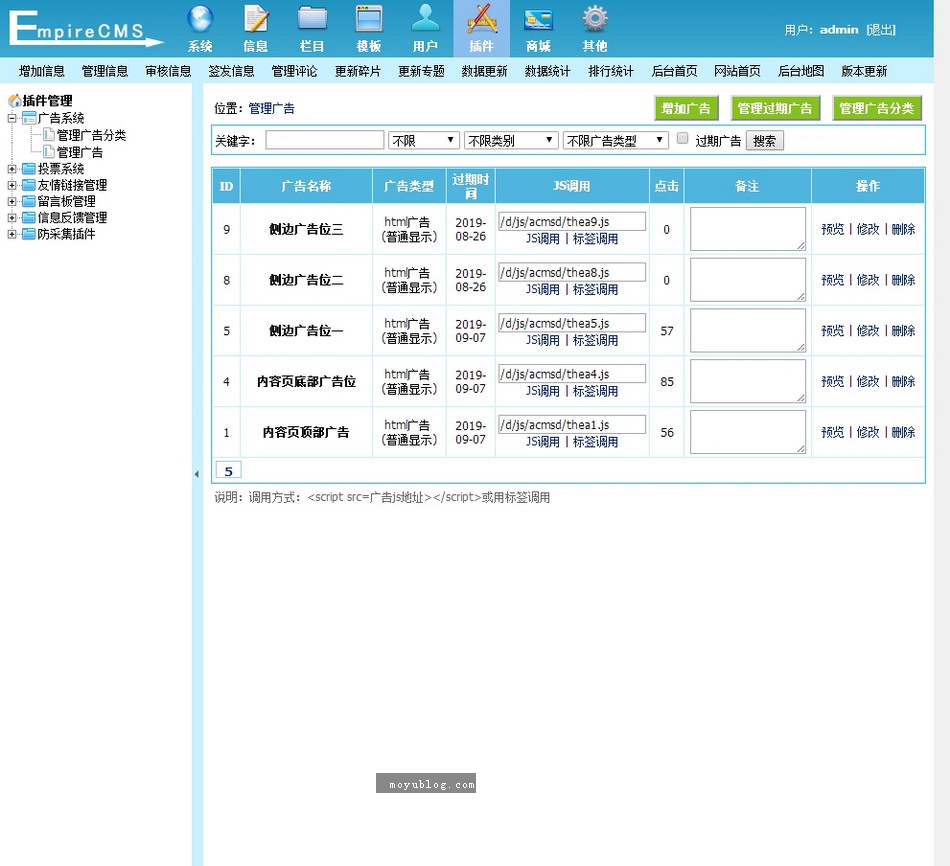Open 管理评论 in the submenu
Viewport: 950px width, 866px height.
pyautogui.click(x=294, y=72)
